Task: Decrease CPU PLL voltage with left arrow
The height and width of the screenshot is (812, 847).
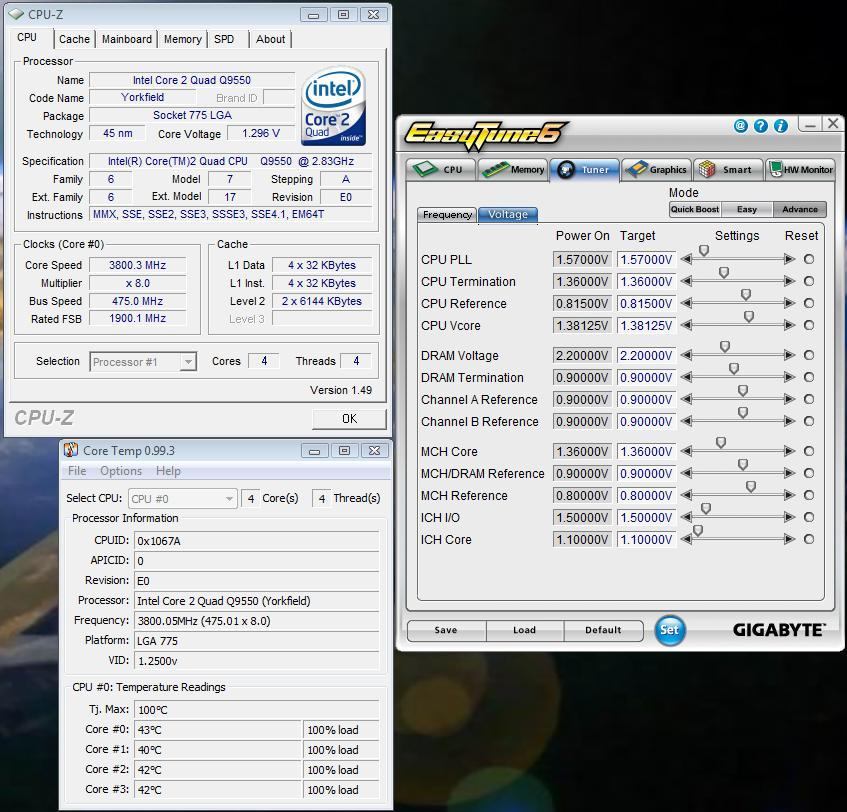Action: pyautogui.click(x=686, y=259)
